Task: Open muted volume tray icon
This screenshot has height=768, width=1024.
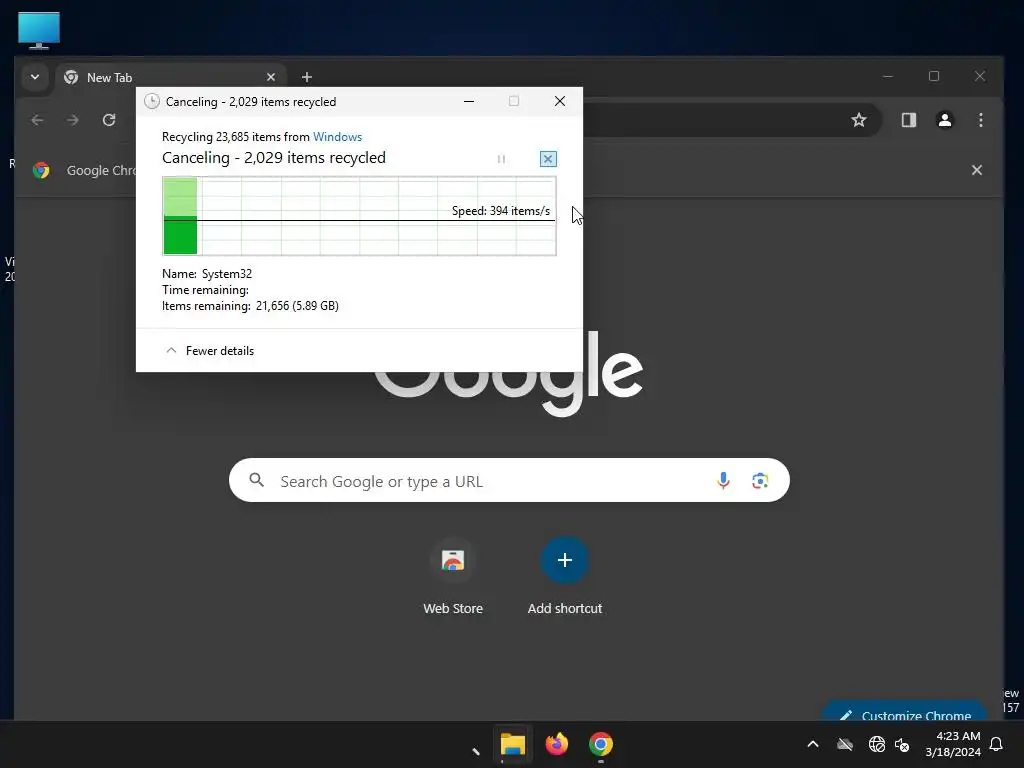Action: click(x=903, y=744)
